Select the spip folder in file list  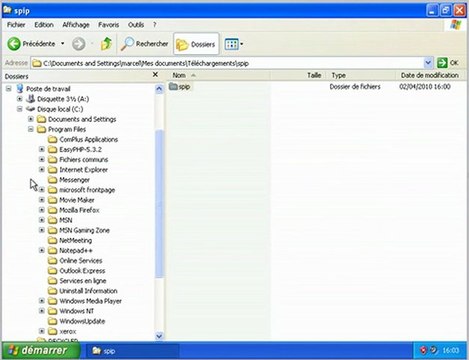pyautogui.click(x=180, y=87)
